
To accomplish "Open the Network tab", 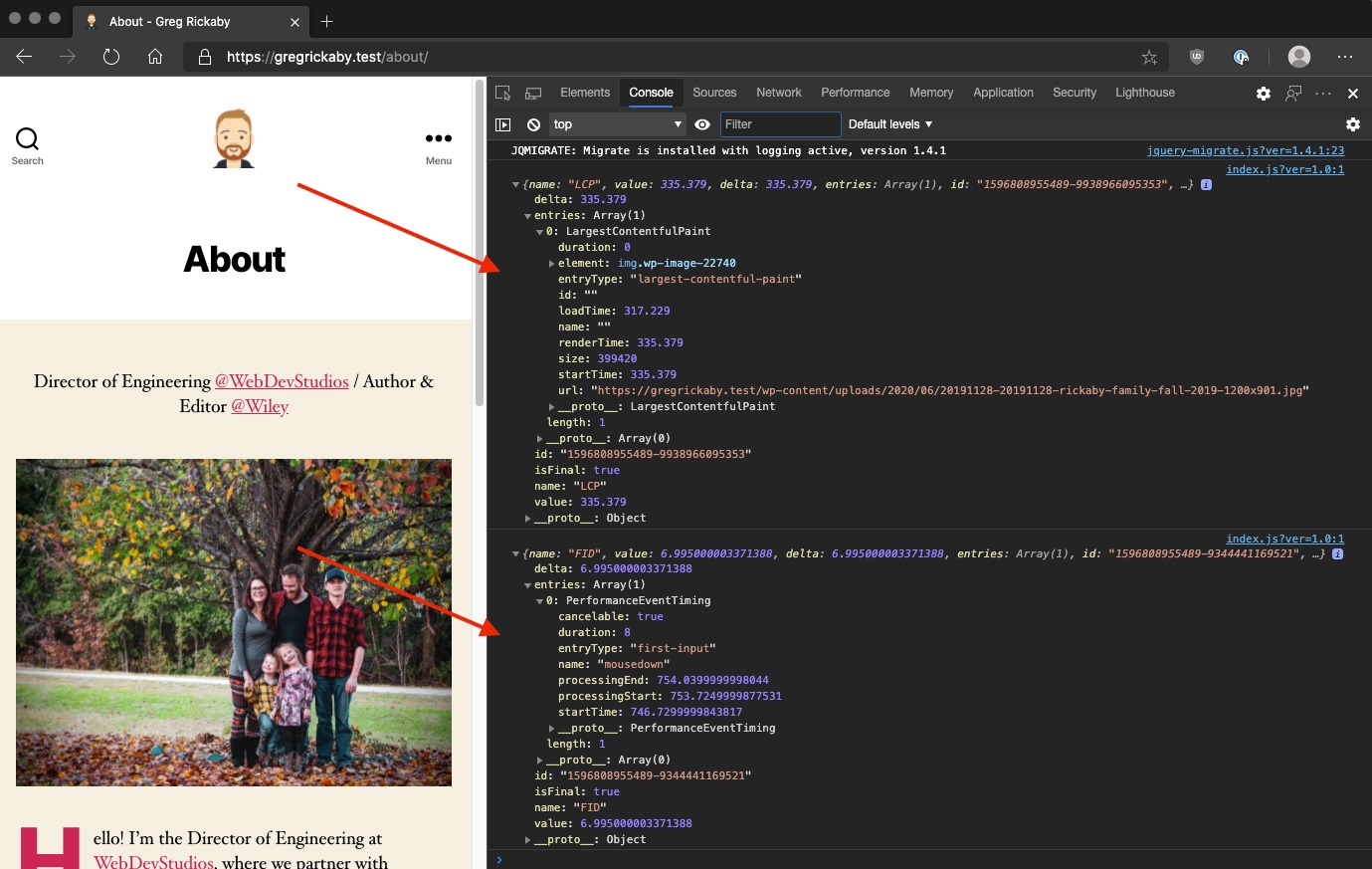I will 779,93.
